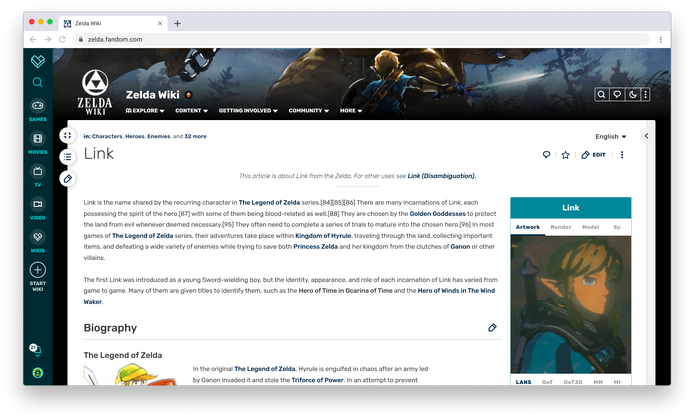Switch infobox to Render tab
Image resolution: width=700 pixels, height=420 pixels.
click(x=561, y=227)
